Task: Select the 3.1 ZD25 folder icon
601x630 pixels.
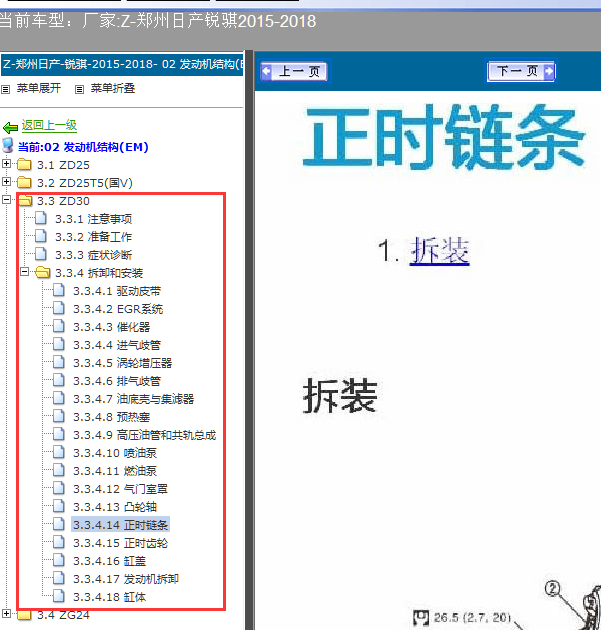Action: (24, 164)
